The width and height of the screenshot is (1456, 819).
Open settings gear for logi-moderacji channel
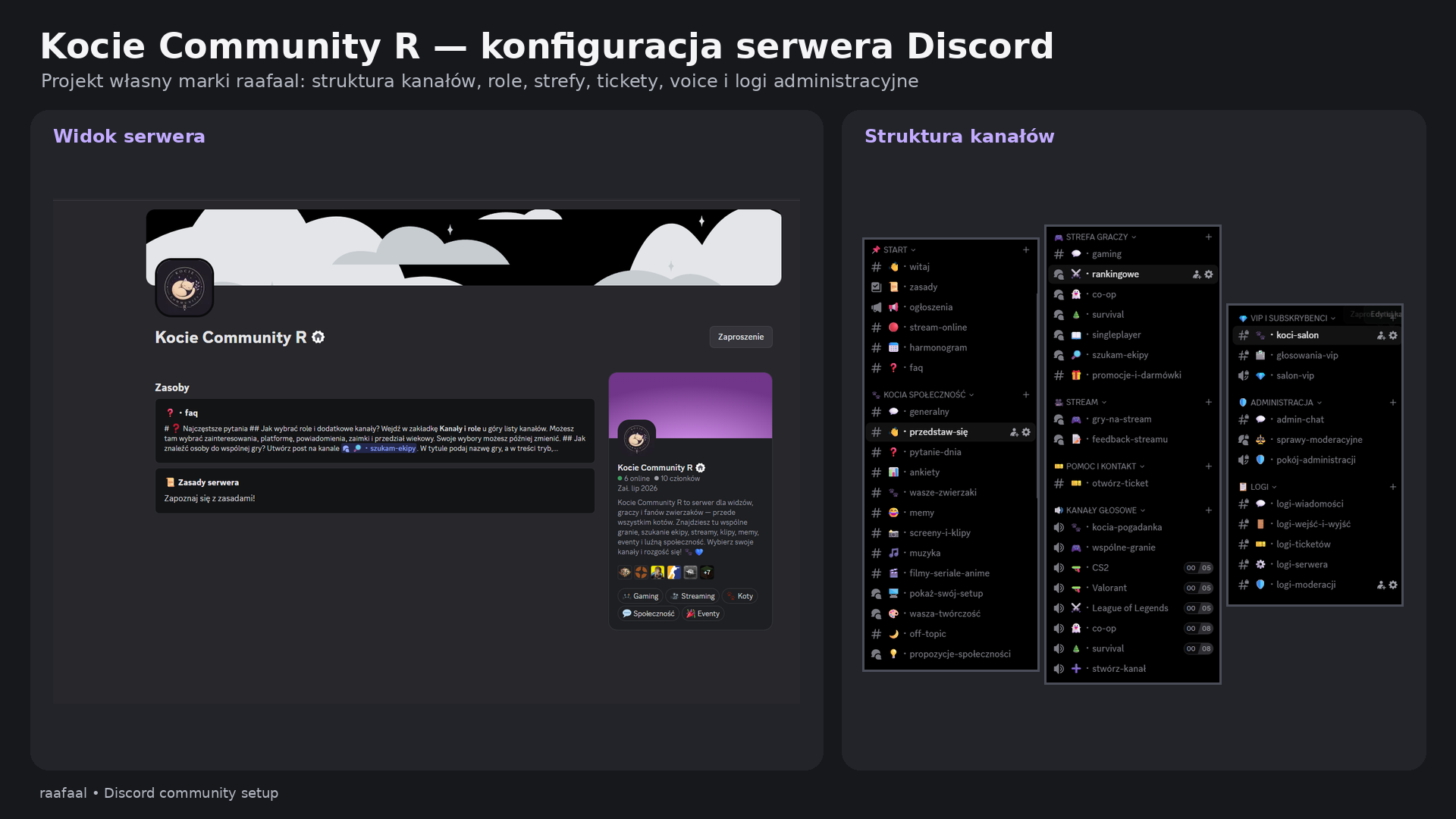pyautogui.click(x=1393, y=585)
